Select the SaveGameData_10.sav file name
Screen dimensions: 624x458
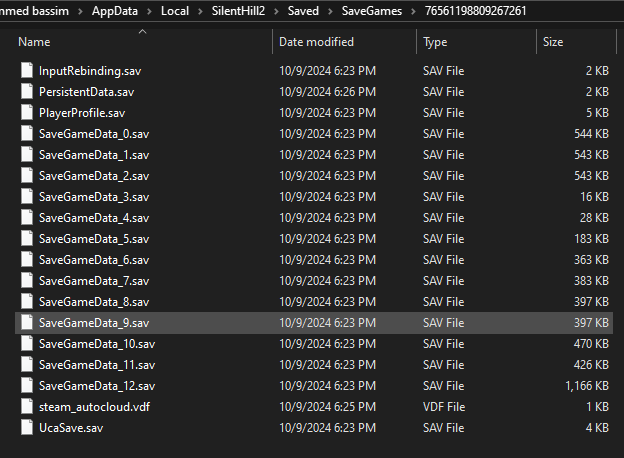[97, 344]
